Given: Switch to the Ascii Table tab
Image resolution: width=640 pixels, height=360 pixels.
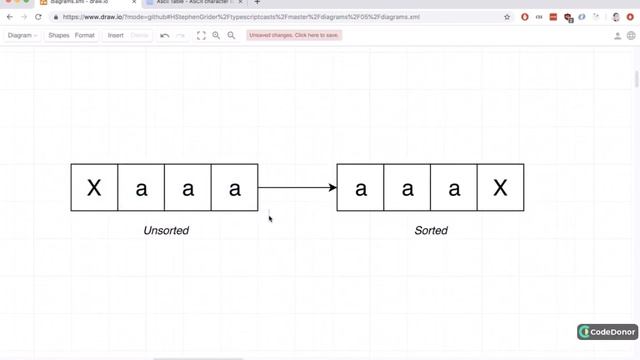Looking at the screenshot, I should click(194, 2).
